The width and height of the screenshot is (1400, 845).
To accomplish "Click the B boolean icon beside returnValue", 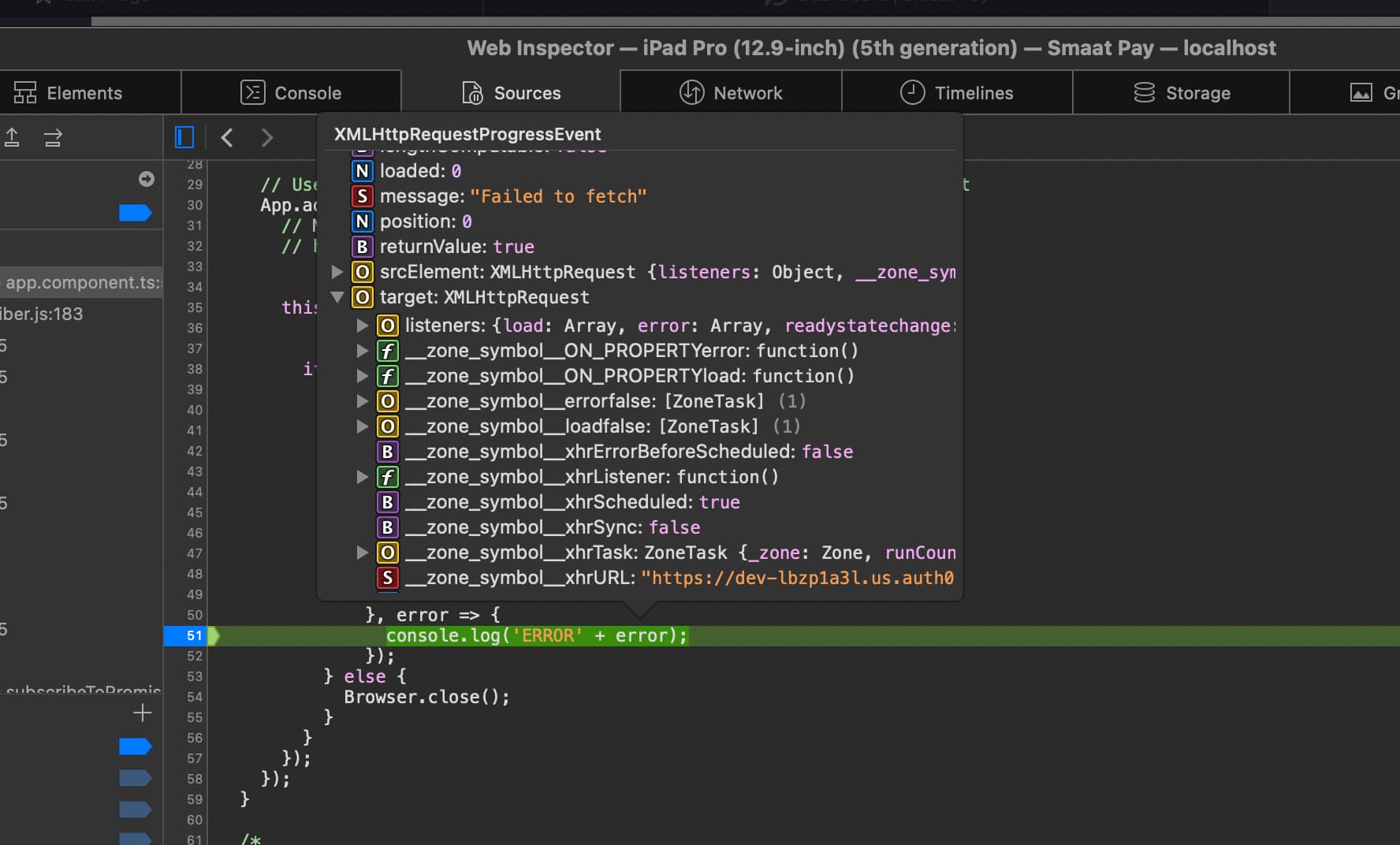I will (x=362, y=247).
